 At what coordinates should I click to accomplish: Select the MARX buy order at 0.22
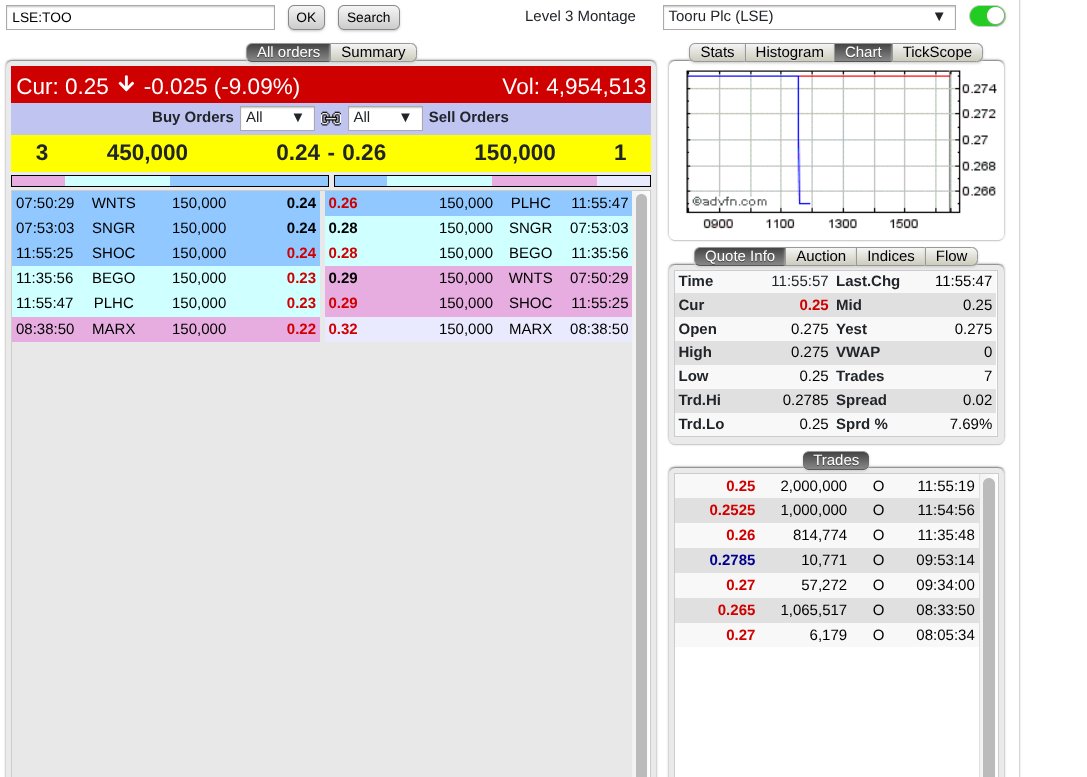coord(166,329)
